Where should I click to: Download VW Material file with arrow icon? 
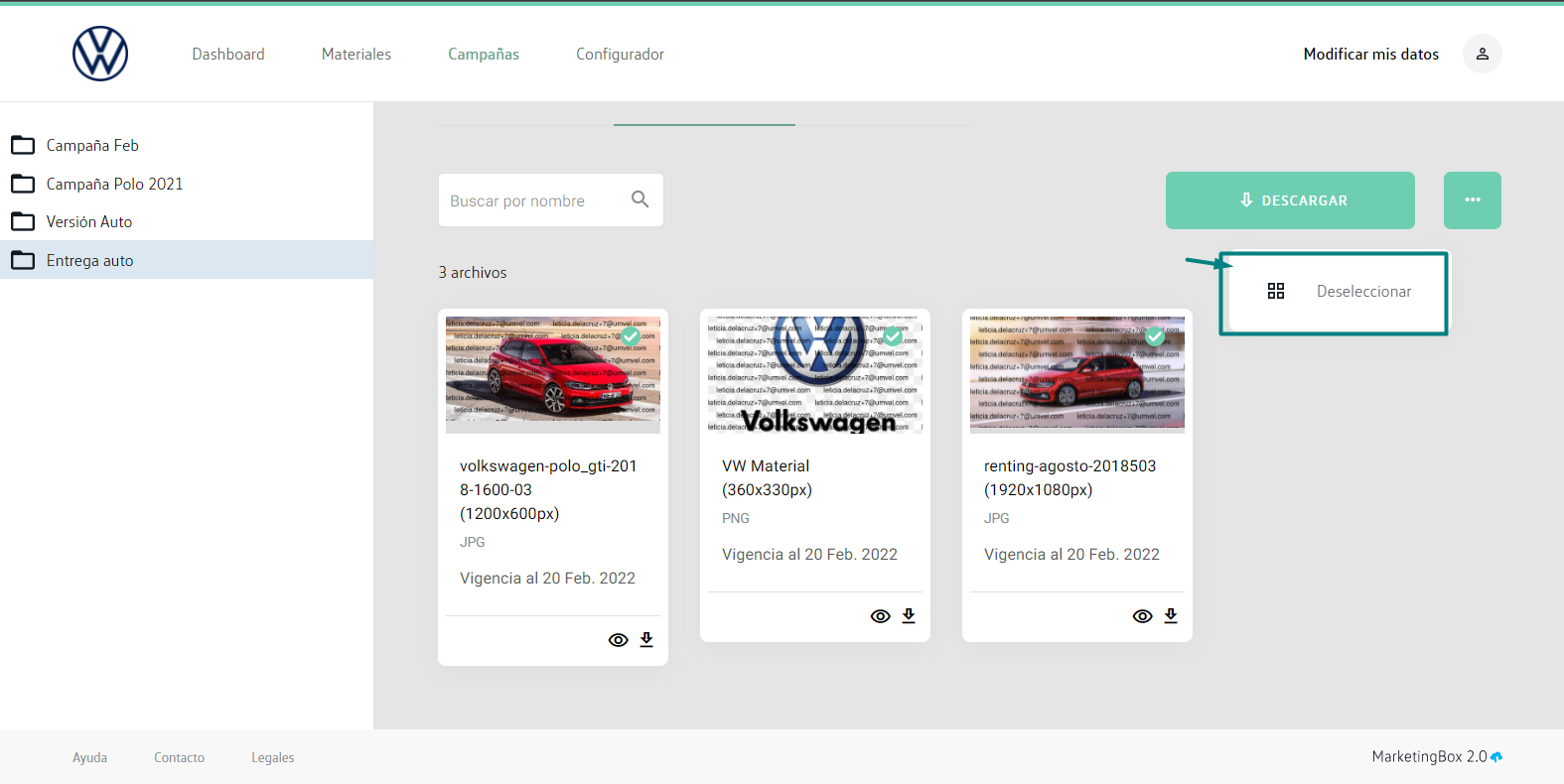(x=909, y=616)
